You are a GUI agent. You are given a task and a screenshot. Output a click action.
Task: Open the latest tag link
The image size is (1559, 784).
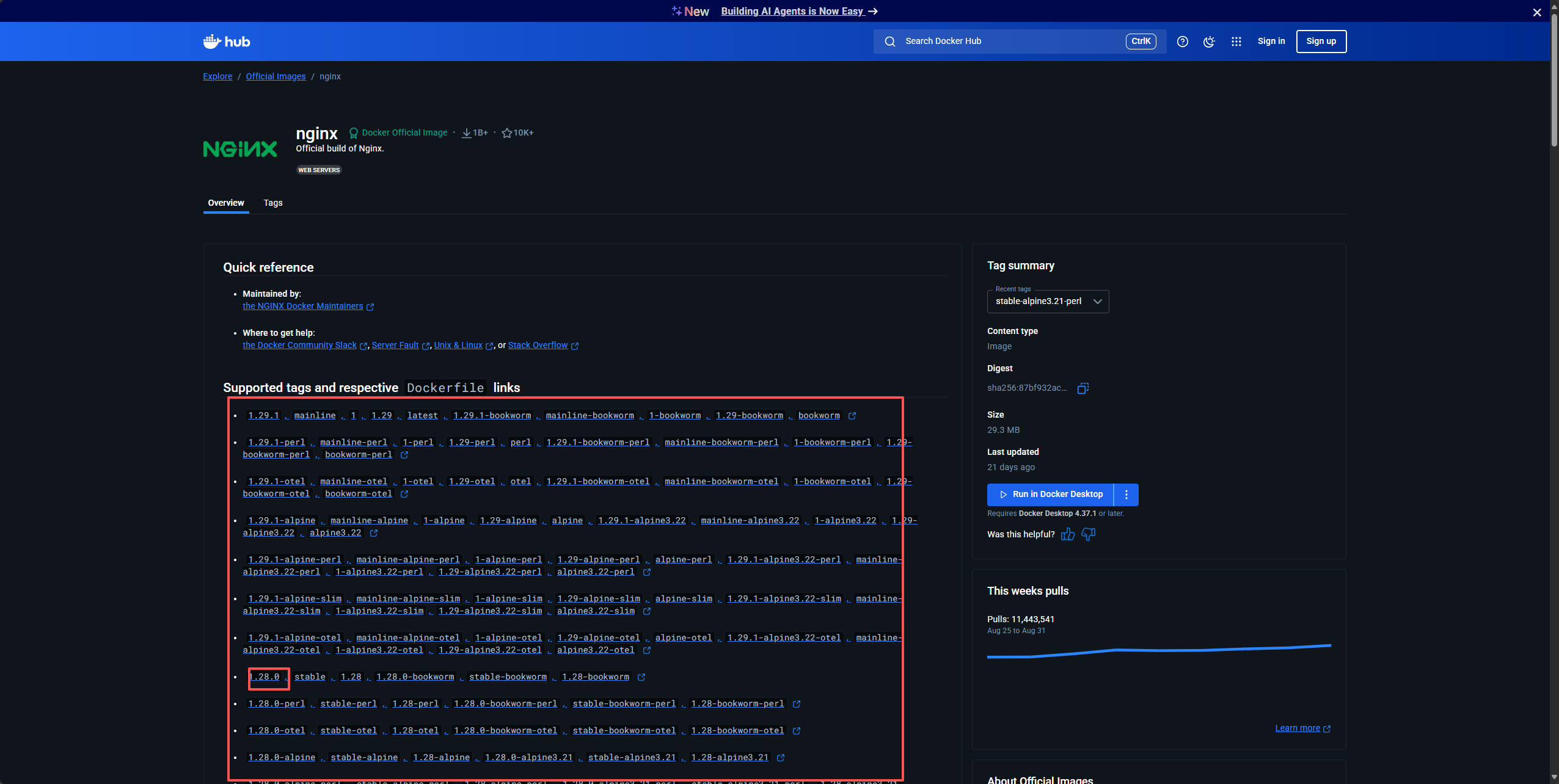[423, 416]
